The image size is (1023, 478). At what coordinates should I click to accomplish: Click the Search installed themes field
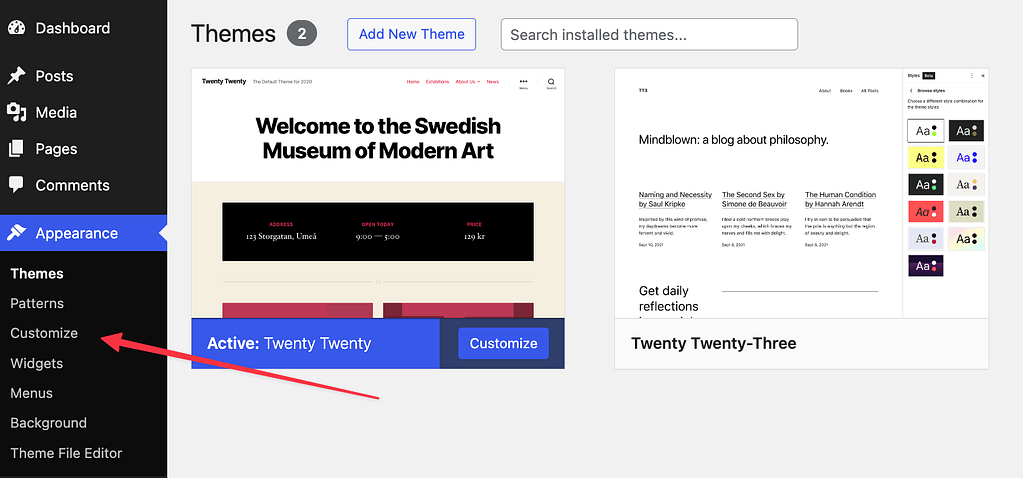point(649,34)
